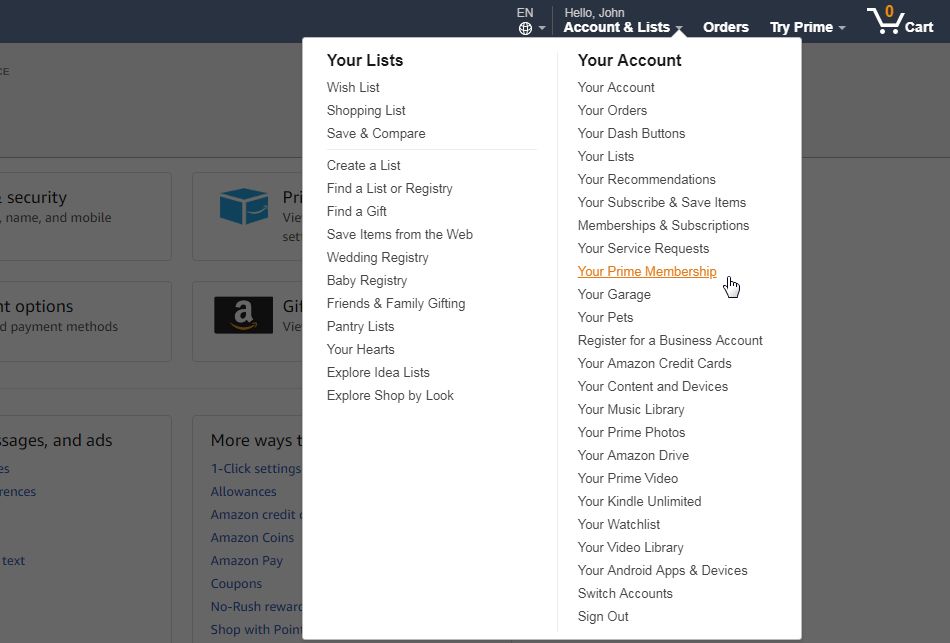
Task: Click the globe language icon
Action: point(526,28)
